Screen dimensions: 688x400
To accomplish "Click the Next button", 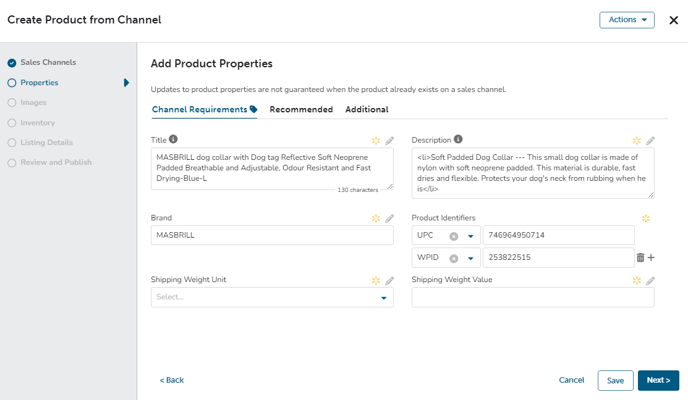I will (x=658, y=380).
